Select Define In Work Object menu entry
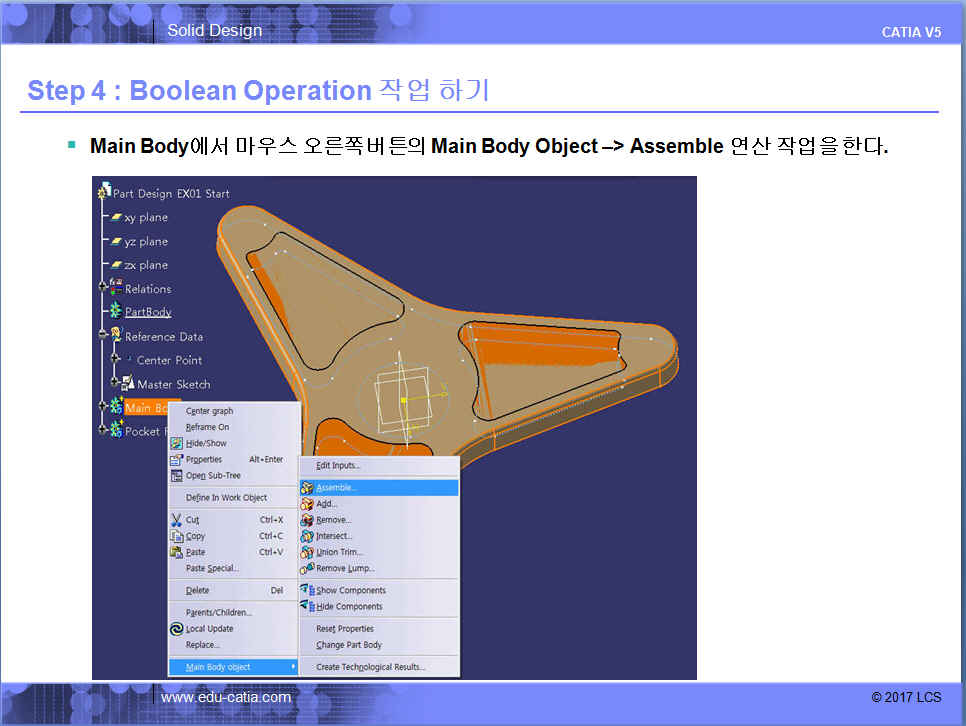 (x=226, y=497)
